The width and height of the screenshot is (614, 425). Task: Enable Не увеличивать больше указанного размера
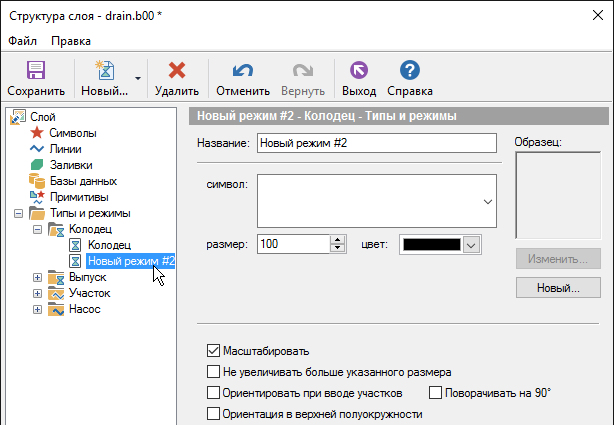212,372
